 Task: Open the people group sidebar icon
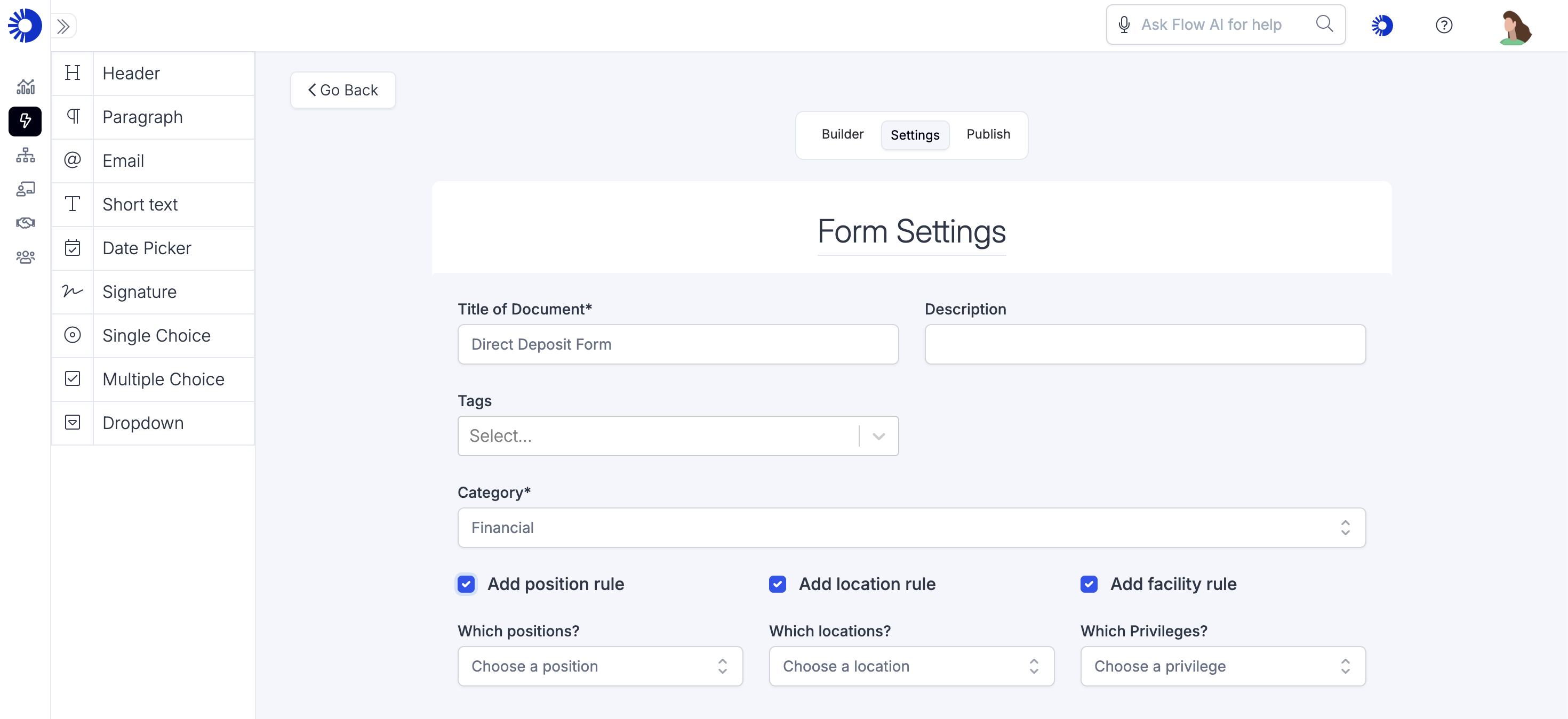pos(25,257)
